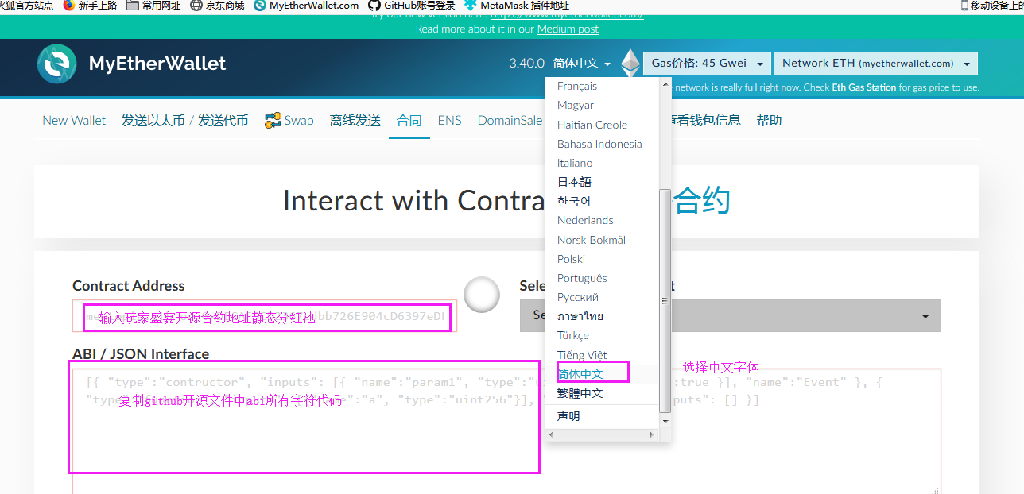Open the Medium post link
The height and width of the screenshot is (494, 1024).
point(568,29)
